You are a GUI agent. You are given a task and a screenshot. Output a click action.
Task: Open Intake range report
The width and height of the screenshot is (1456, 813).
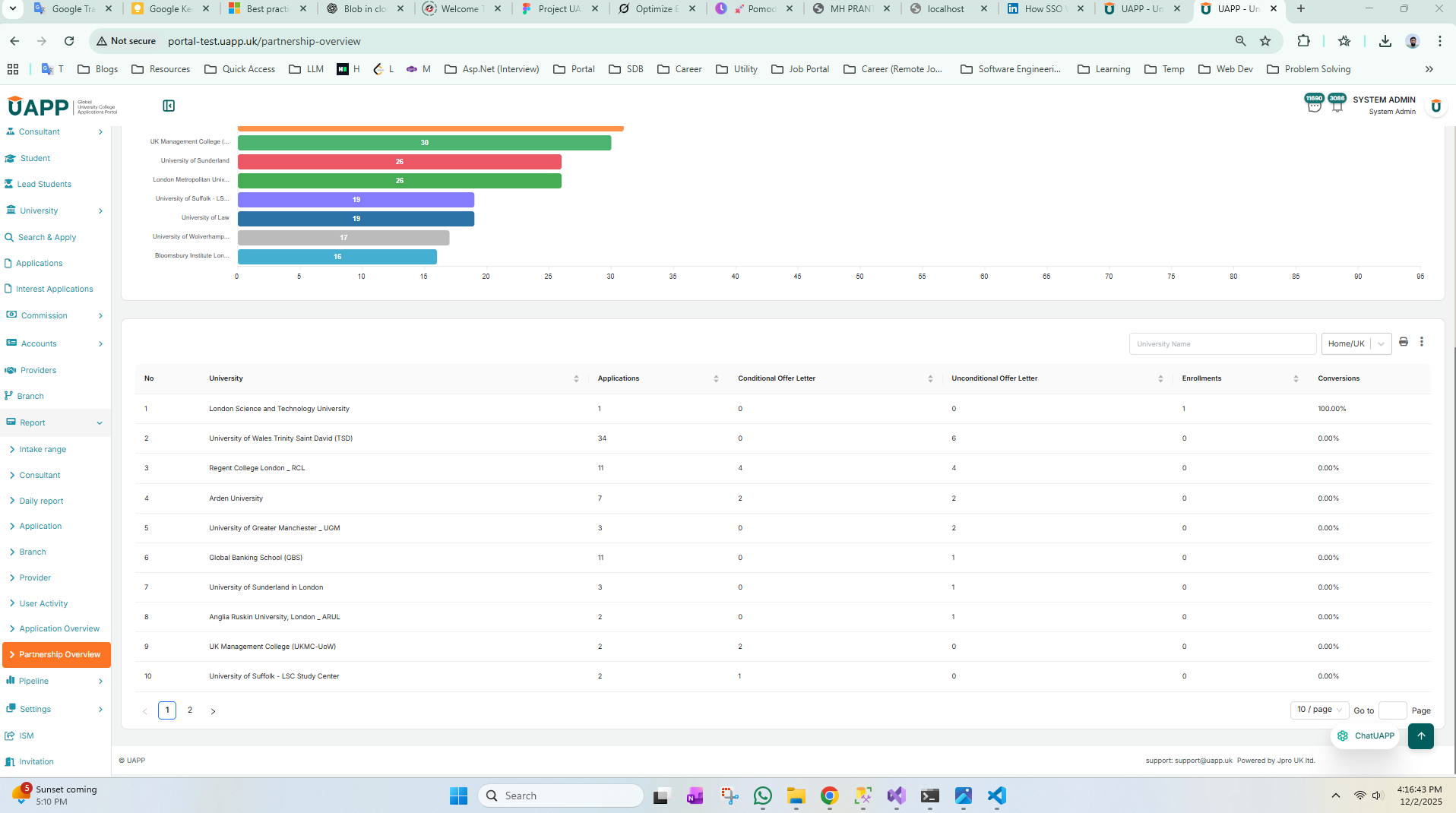coord(43,449)
